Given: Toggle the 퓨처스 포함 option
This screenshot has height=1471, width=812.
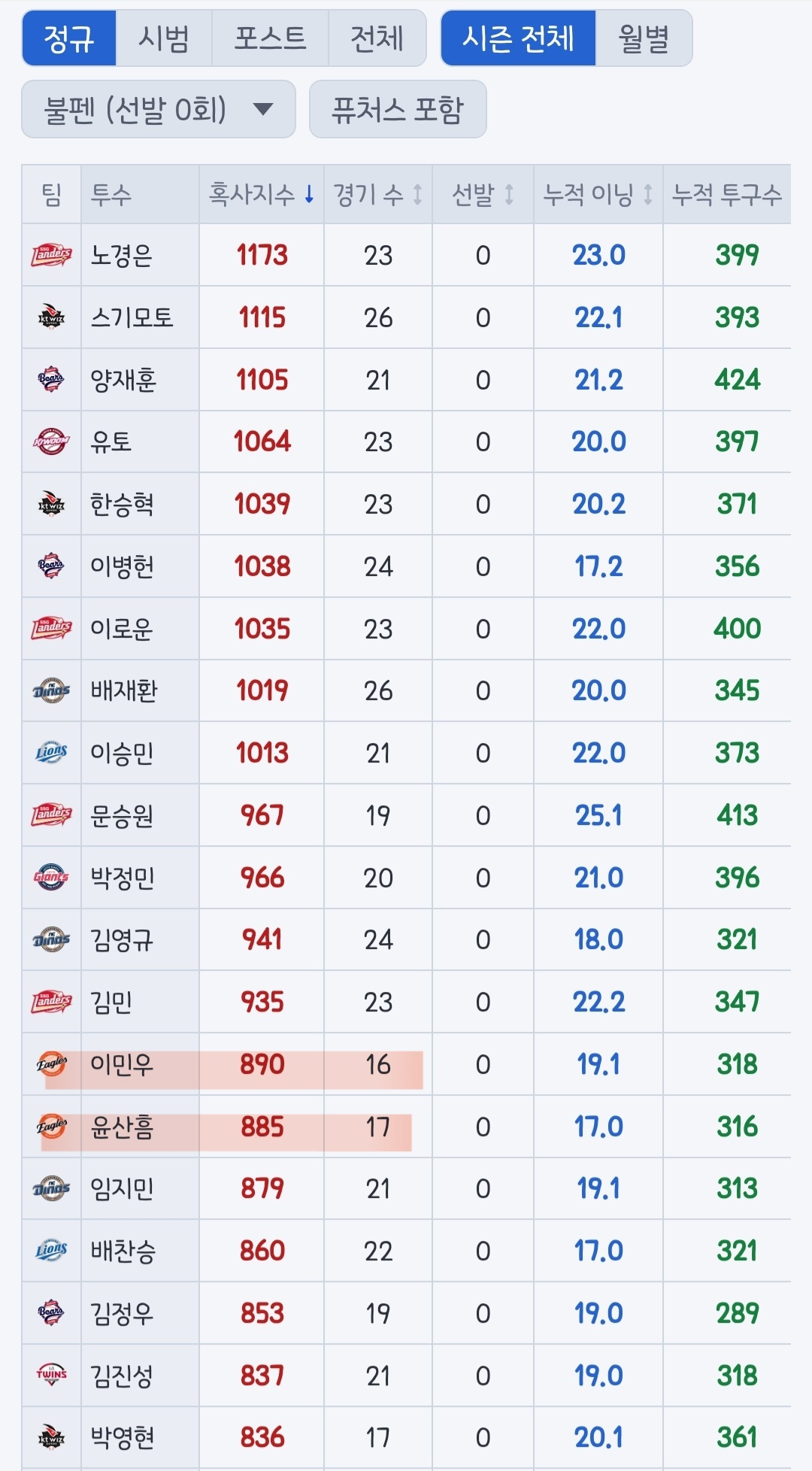Looking at the screenshot, I should (398, 110).
